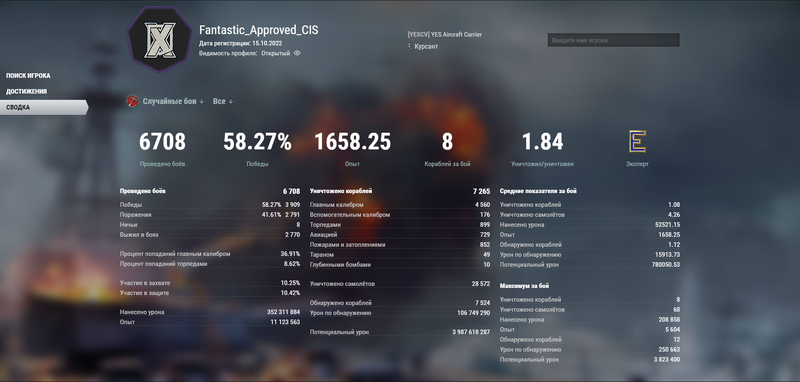Click Средние показатели за бой heading
The width and height of the screenshot is (800, 382).
(538, 191)
